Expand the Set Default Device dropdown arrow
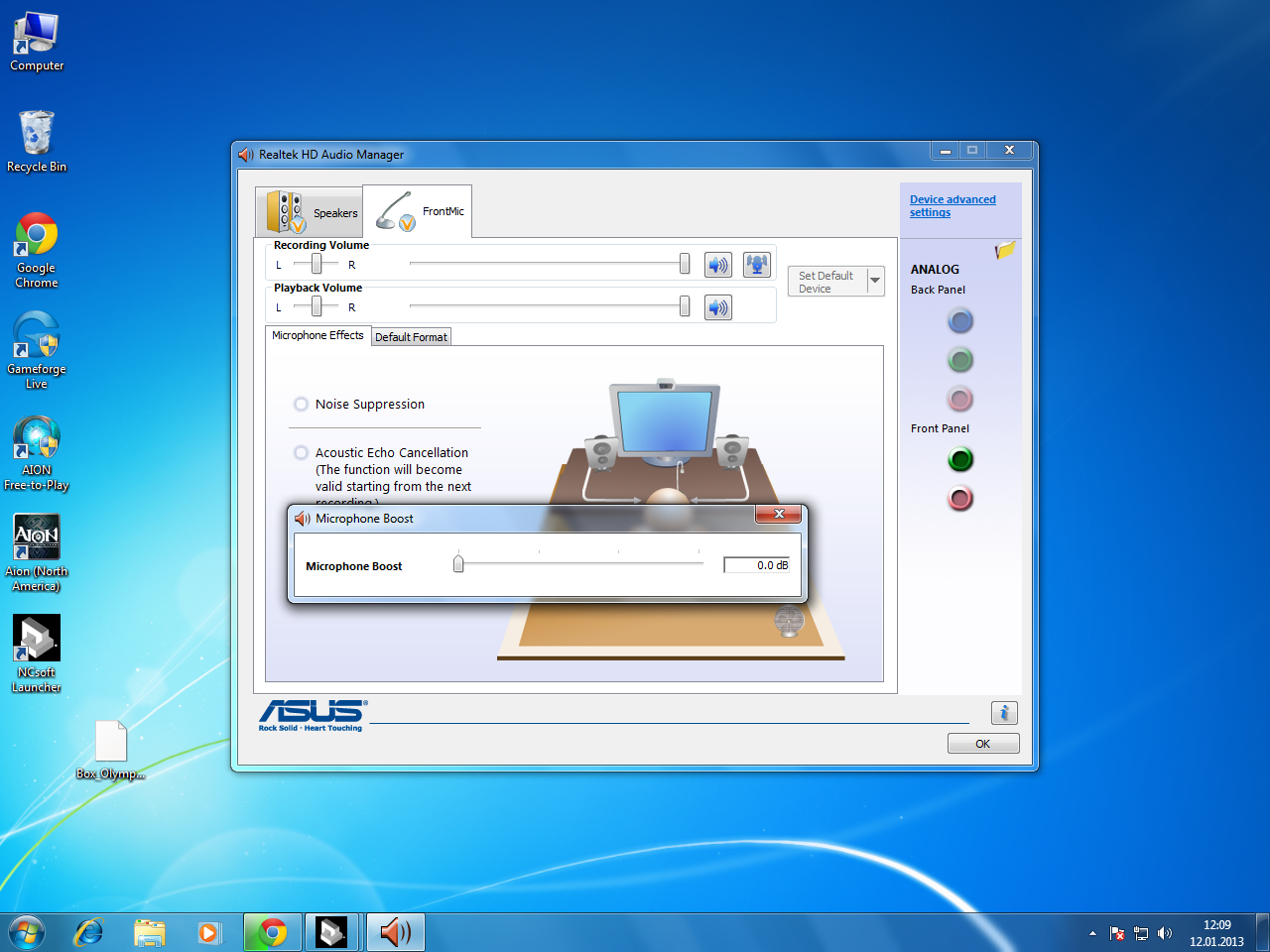 pyautogui.click(x=875, y=281)
